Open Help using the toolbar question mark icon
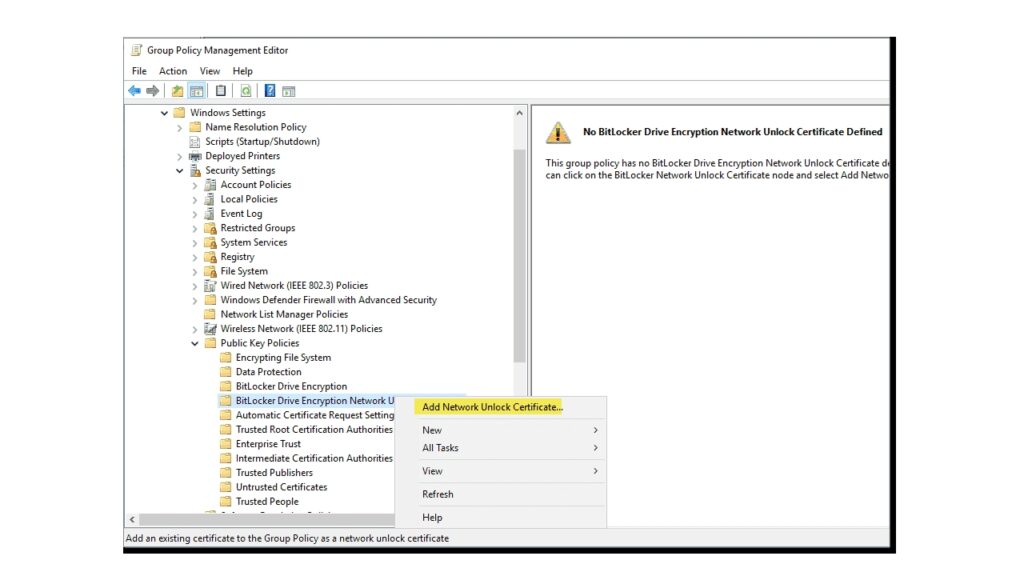 click(268, 90)
